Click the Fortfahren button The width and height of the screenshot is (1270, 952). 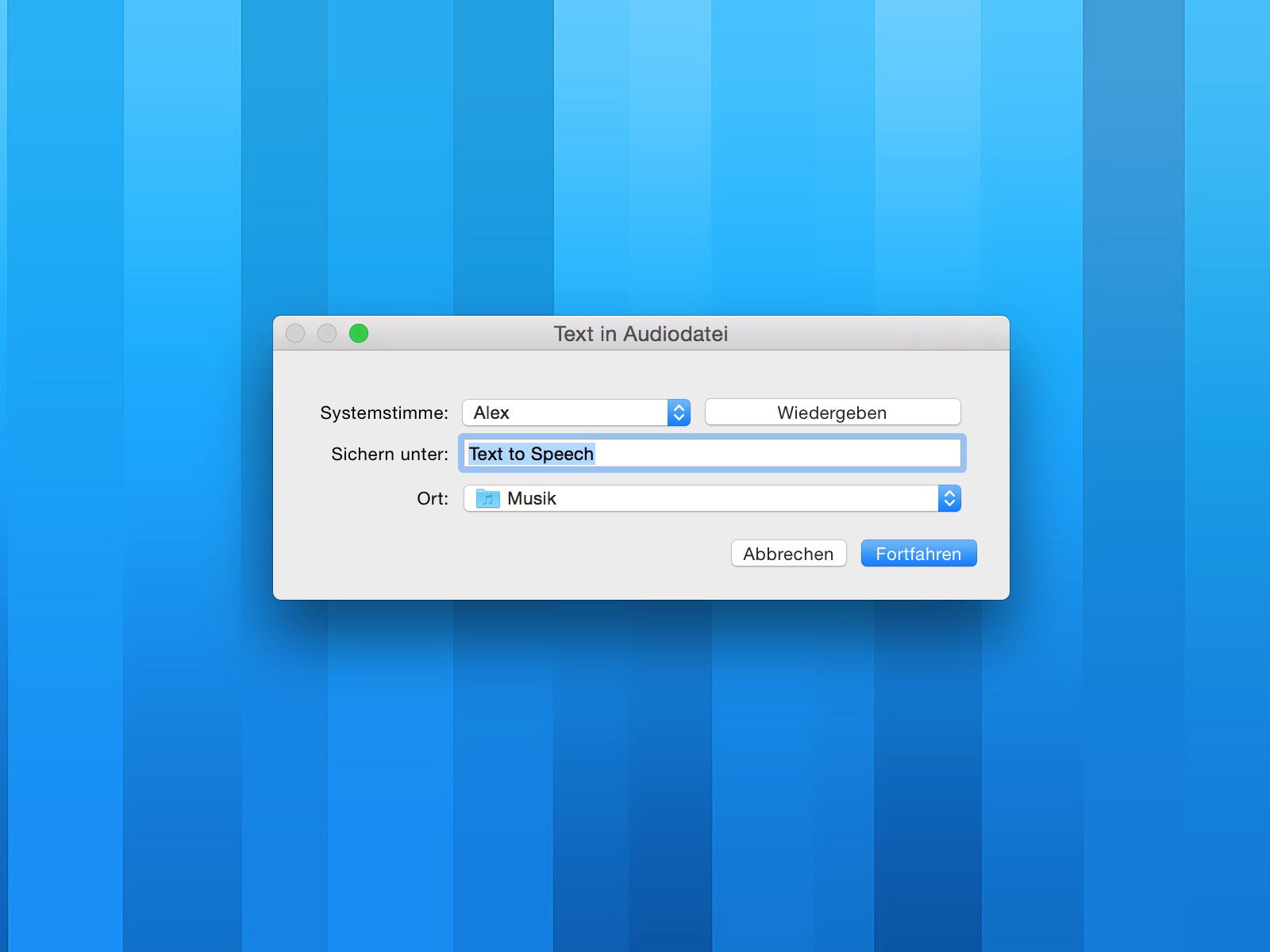[x=918, y=554]
